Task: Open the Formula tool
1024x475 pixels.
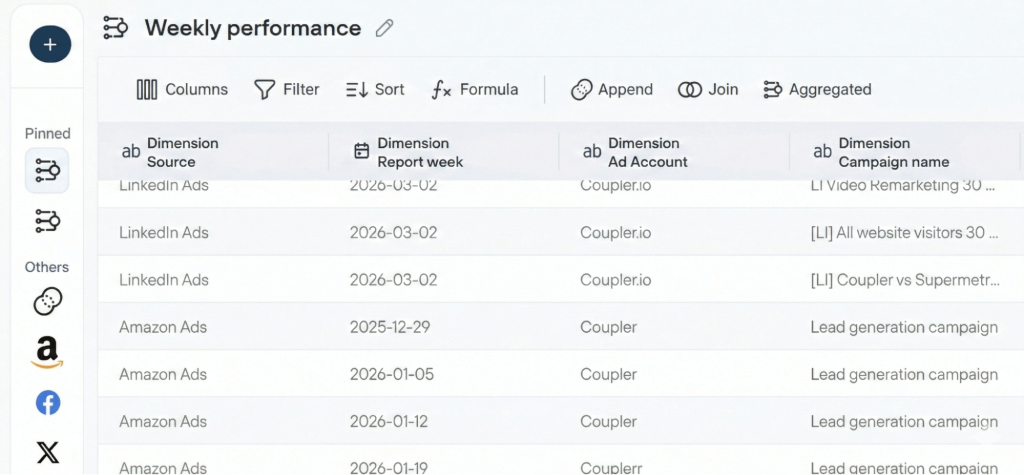Action: coord(475,90)
